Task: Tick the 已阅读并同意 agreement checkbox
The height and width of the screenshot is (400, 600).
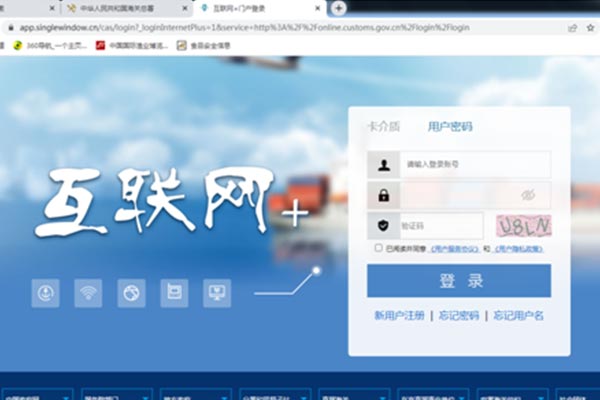Action: coord(378,248)
